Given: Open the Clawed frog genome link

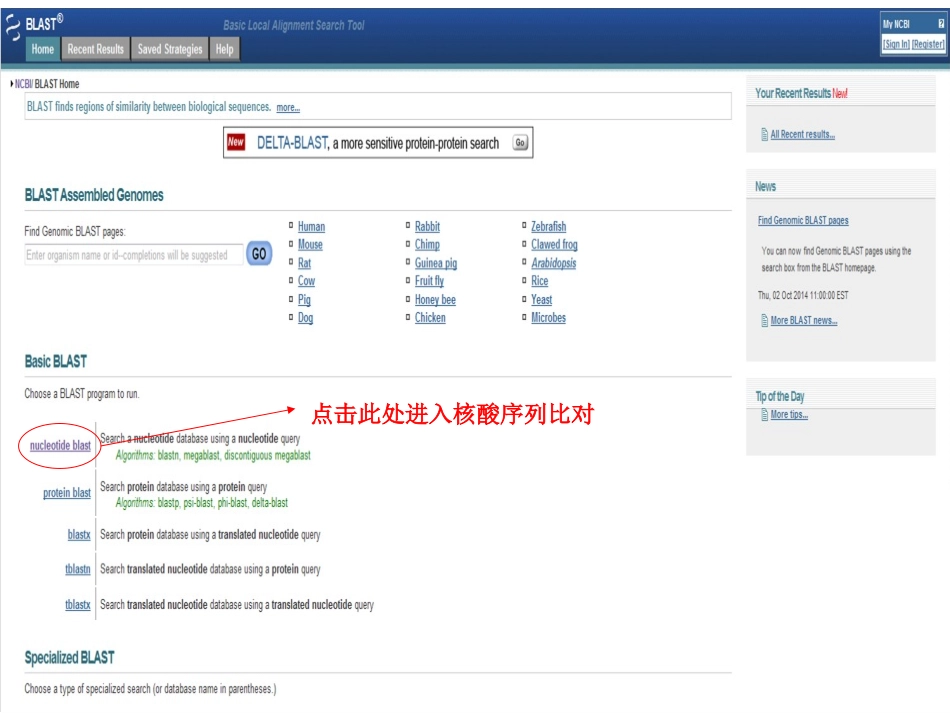Looking at the screenshot, I should [554, 245].
